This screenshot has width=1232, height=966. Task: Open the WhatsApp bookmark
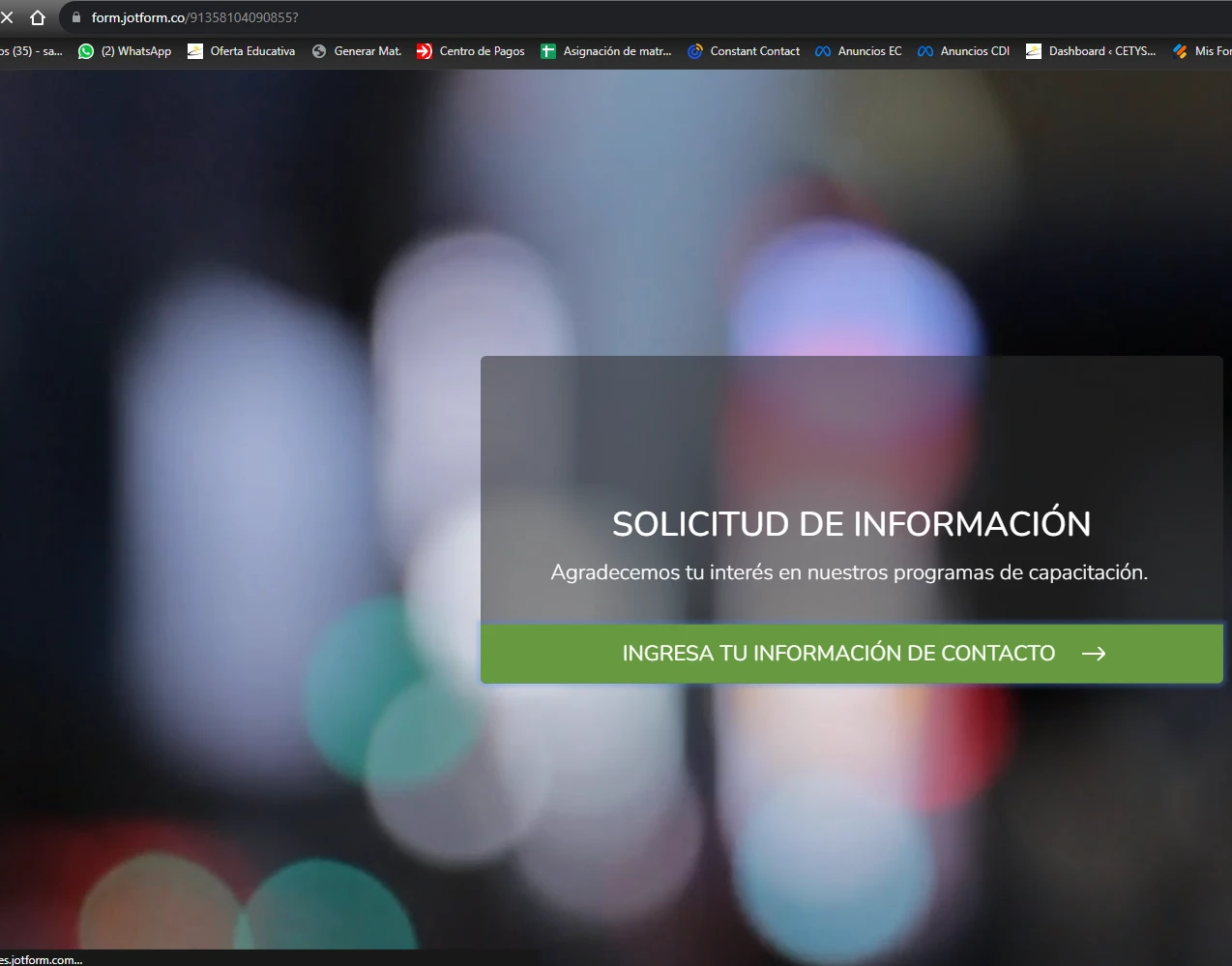click(124, 51)
